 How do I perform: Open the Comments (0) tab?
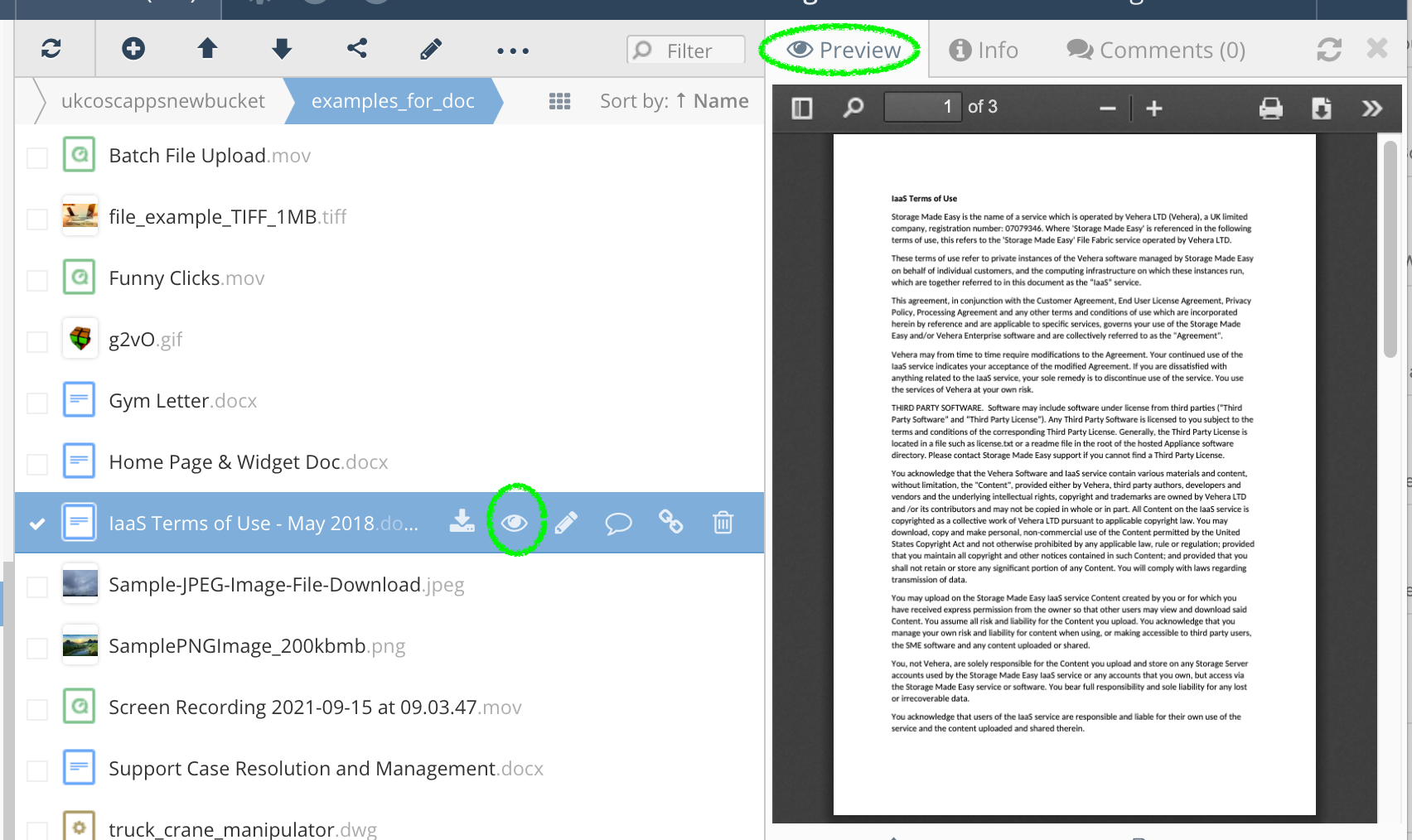[x=1156, y=51]
